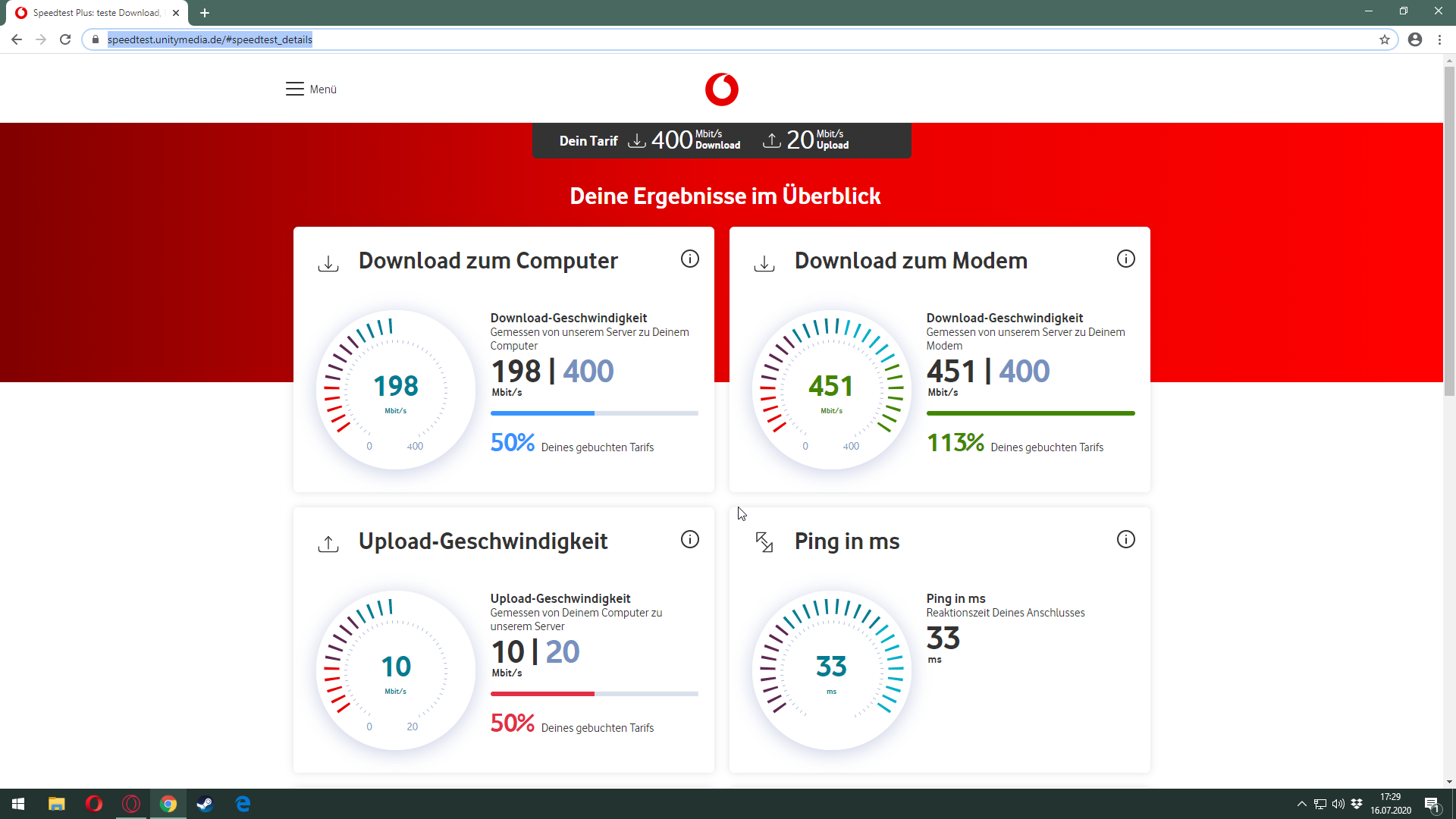Show info for Upload-Geschwindigkeit card

pyautogui.click(x=689, y=540)
